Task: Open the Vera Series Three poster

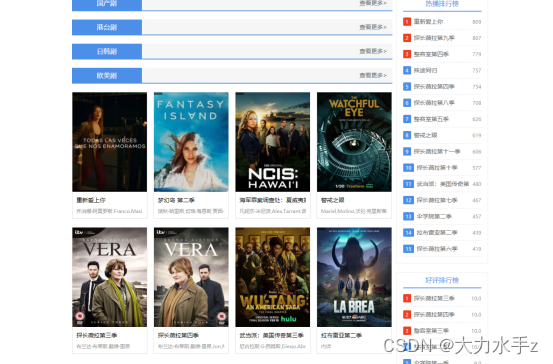Action: pyautogui.click(x=110, y=277)
